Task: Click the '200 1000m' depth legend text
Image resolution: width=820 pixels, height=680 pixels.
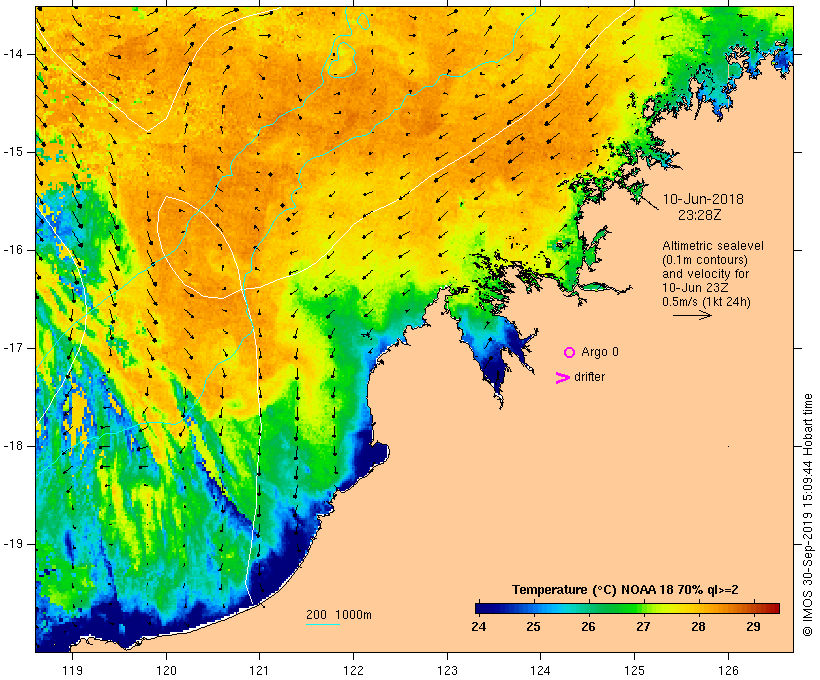Action: coord(339,615)
